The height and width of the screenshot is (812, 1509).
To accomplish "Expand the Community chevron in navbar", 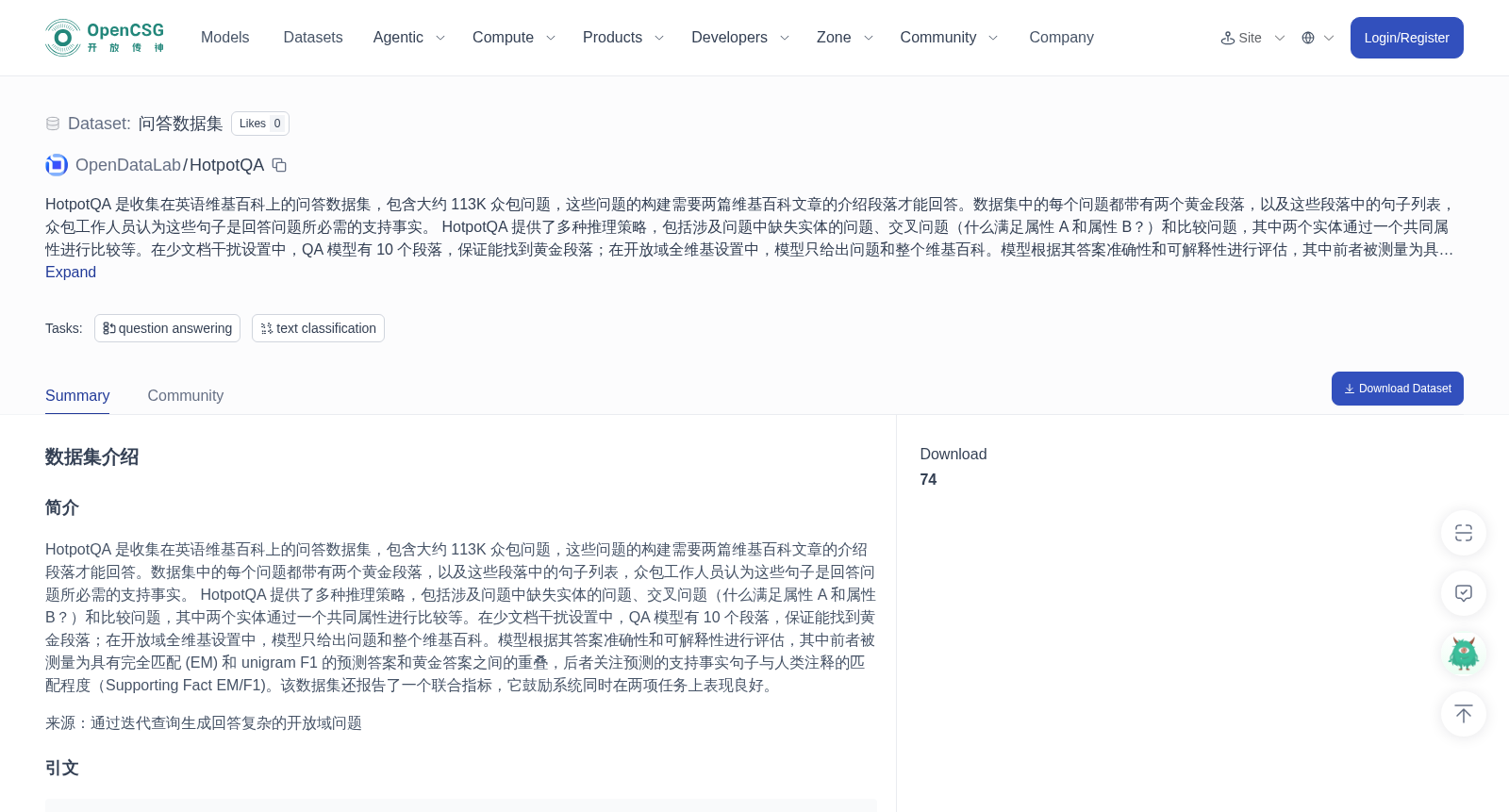I will pyautogui.click(x=993, y=38).
